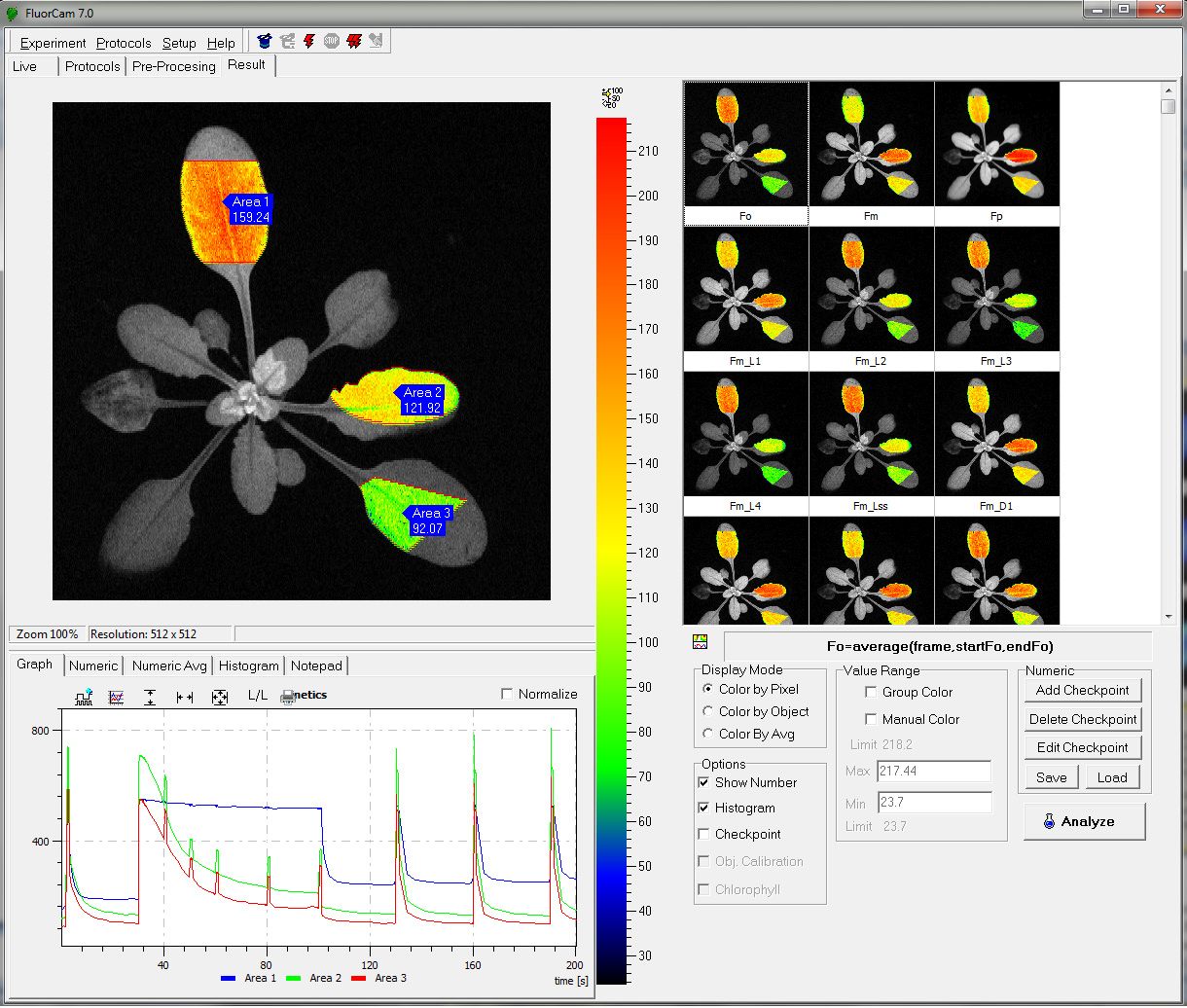Uncheck the Show Number option
The width and height of the screenshot is (1187, 1008).
(704, 782)
